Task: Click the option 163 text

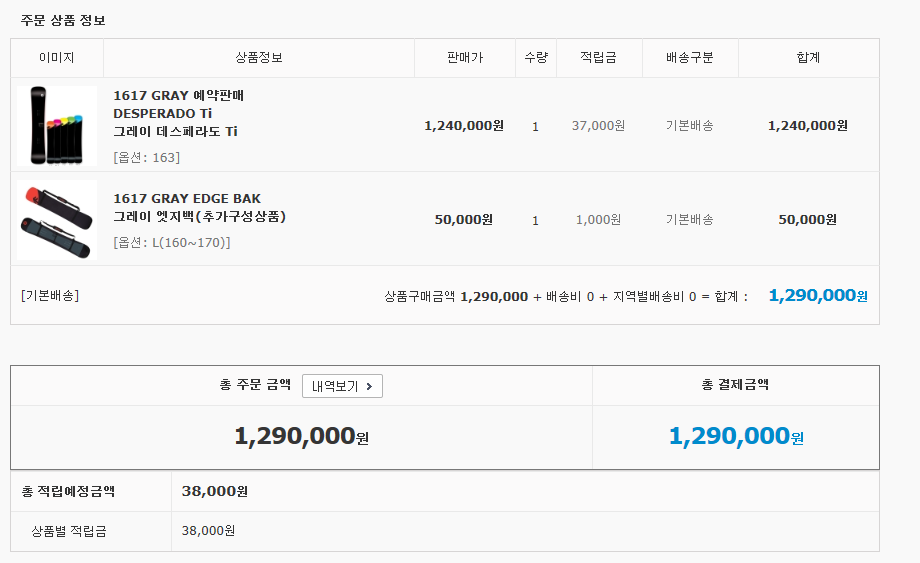Action: (x=147, y=157)
